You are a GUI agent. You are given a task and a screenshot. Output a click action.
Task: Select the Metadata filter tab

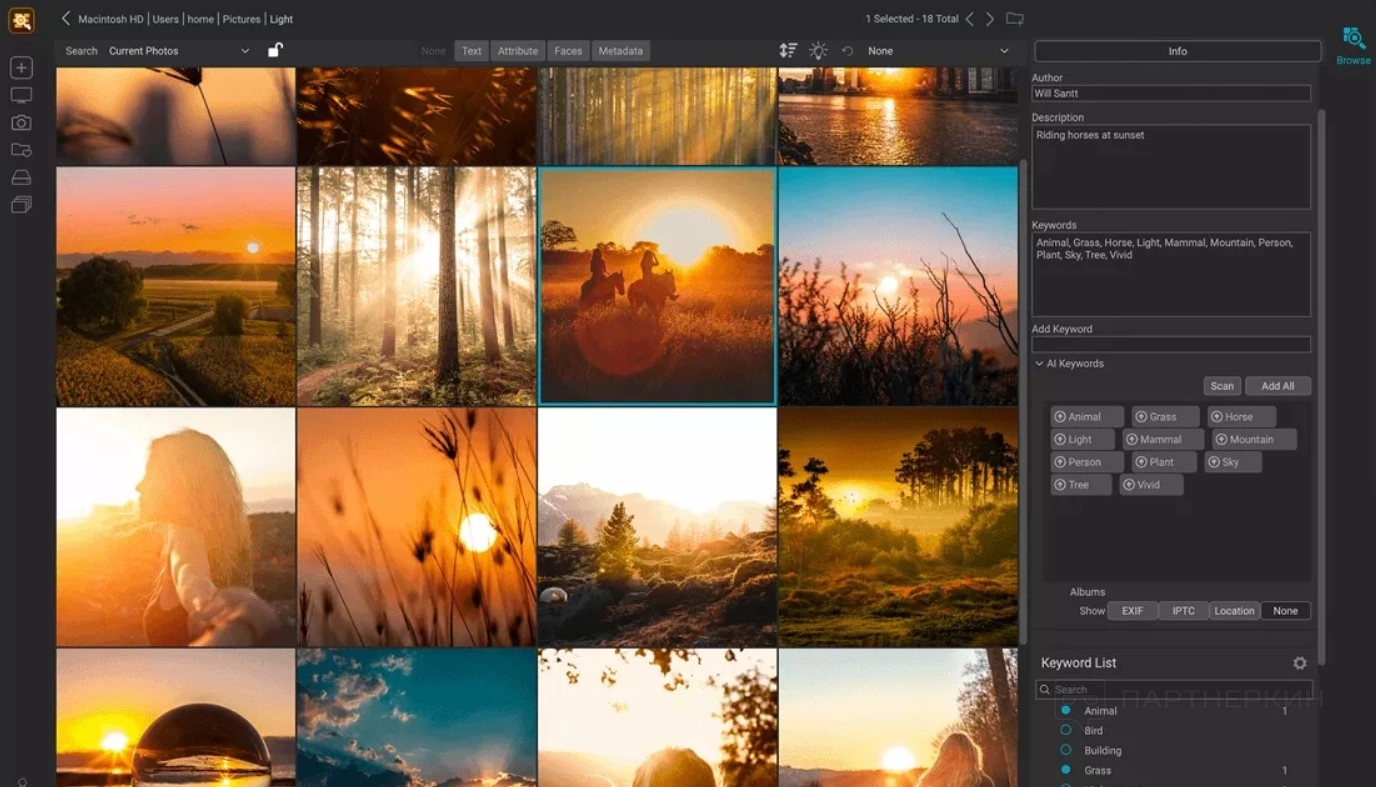coord(620,51)
